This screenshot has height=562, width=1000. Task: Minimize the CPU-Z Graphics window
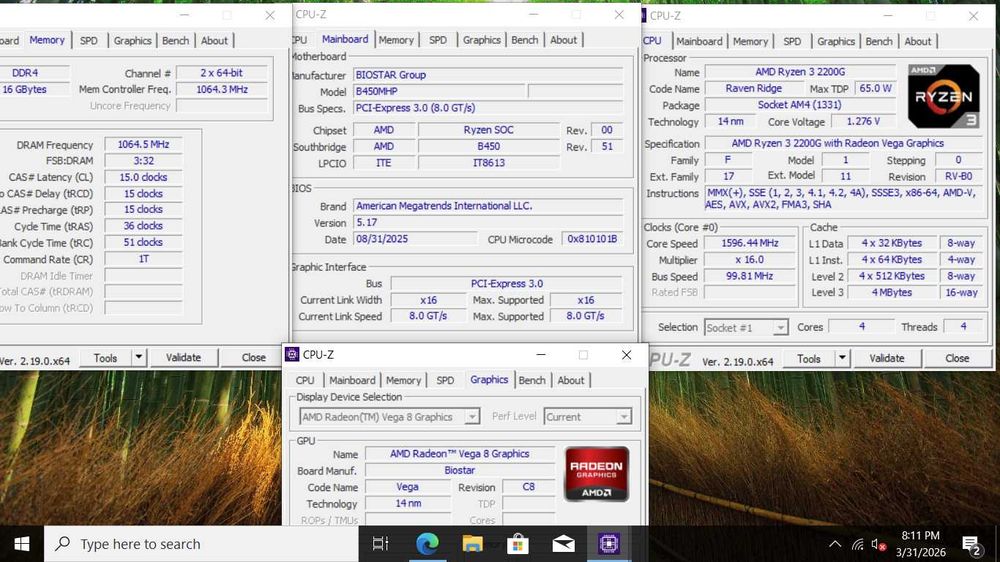541,355
